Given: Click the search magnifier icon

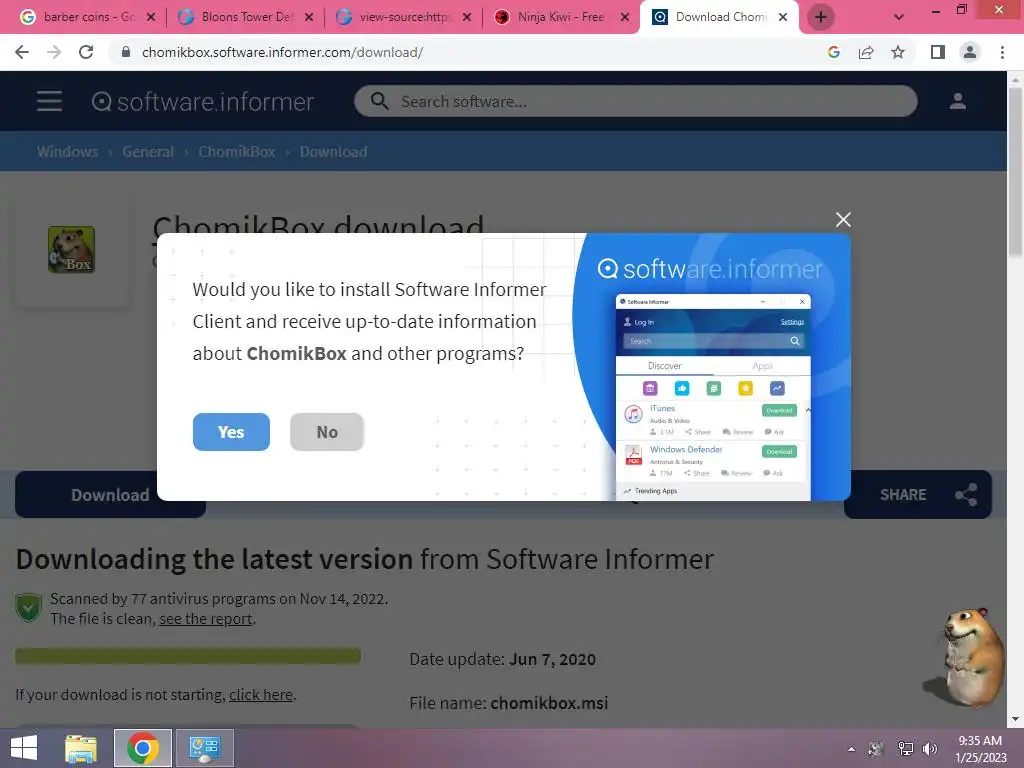Looking at the screenshot, I should pos(379,101).
